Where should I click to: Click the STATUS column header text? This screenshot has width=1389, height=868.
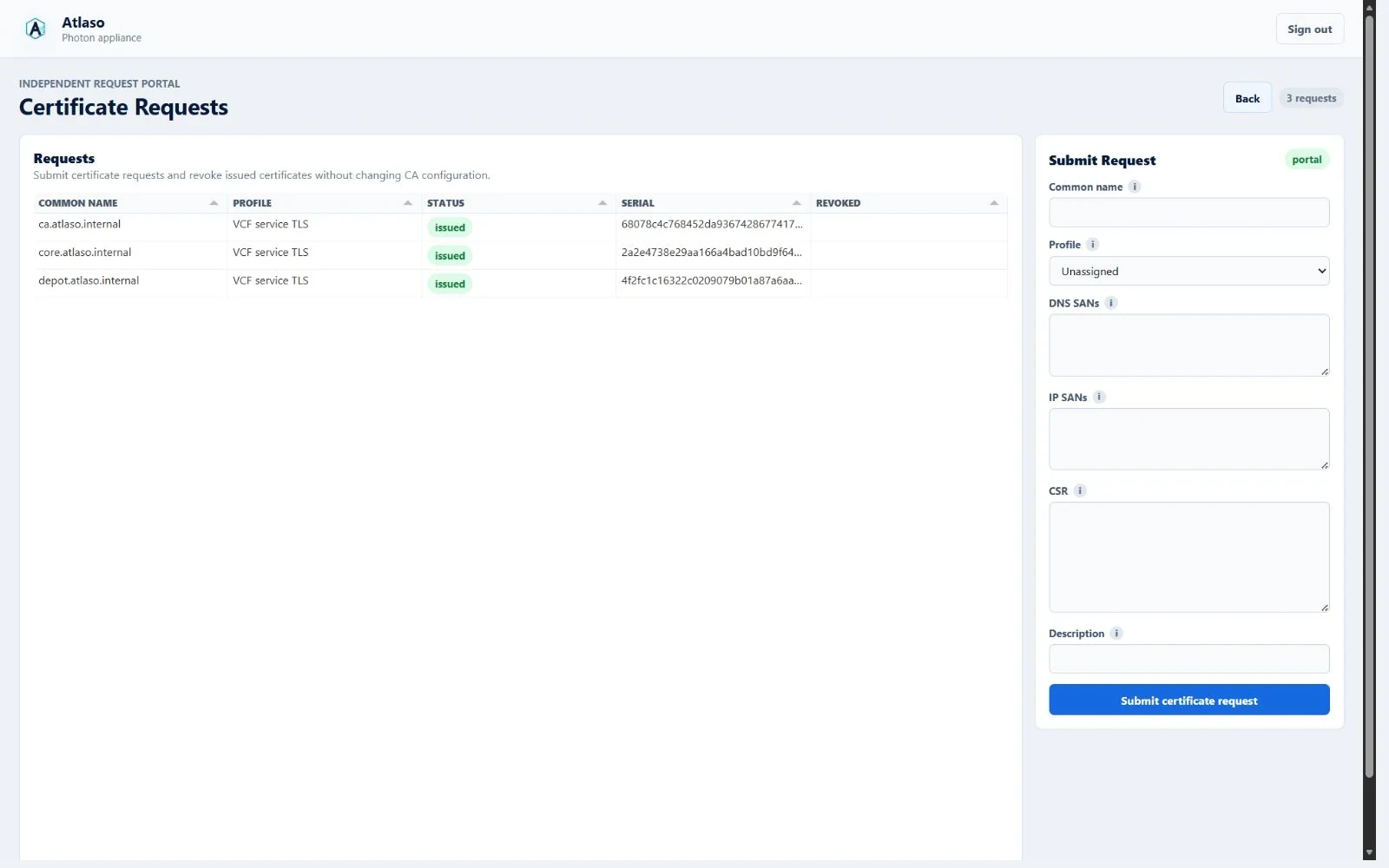[x=445, y=203]
